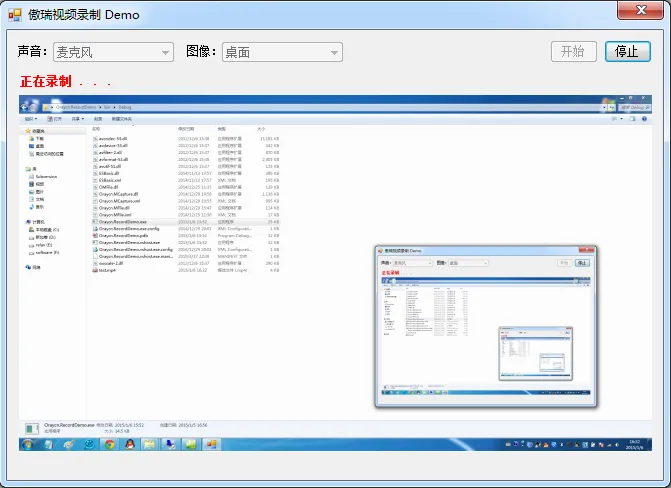Click the Chrome icon in the previewed taskbar
671x488 pixels.
[x=110, y=444]
